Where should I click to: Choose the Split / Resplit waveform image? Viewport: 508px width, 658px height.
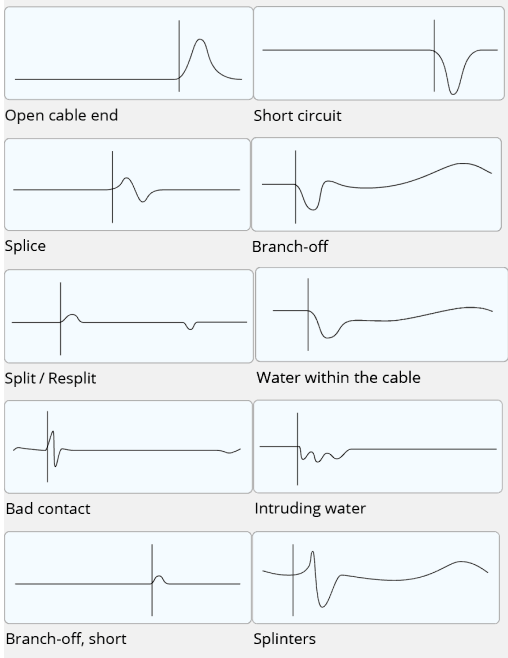coord(129,316)
